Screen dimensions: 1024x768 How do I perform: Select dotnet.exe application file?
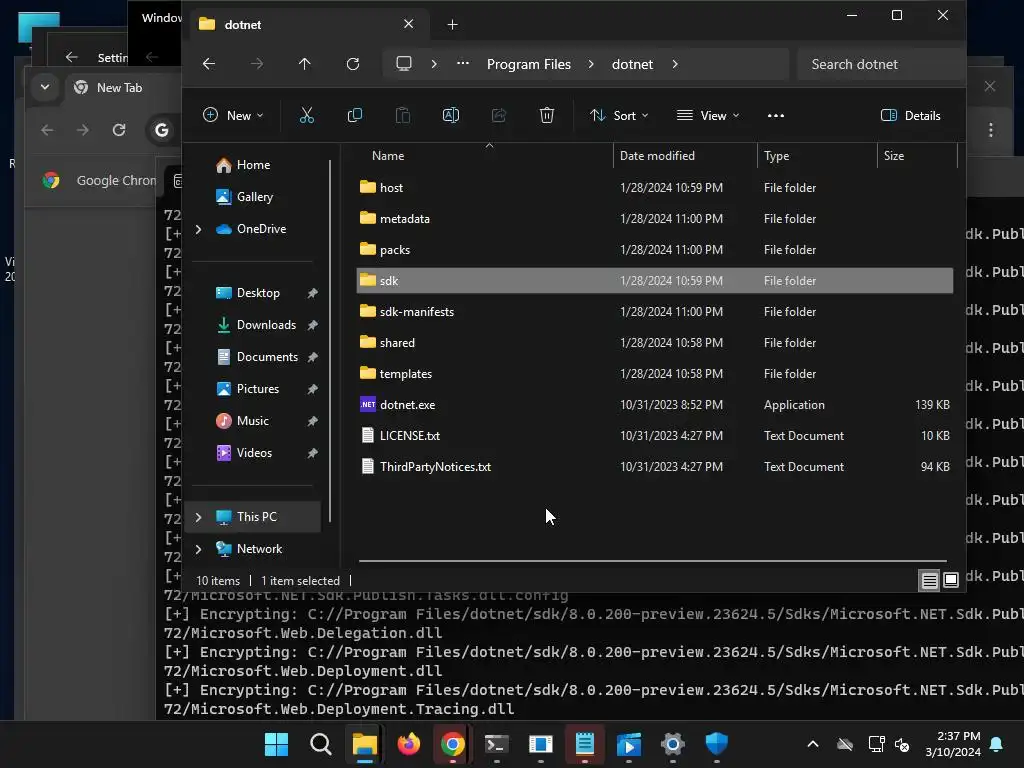(654, 405)
